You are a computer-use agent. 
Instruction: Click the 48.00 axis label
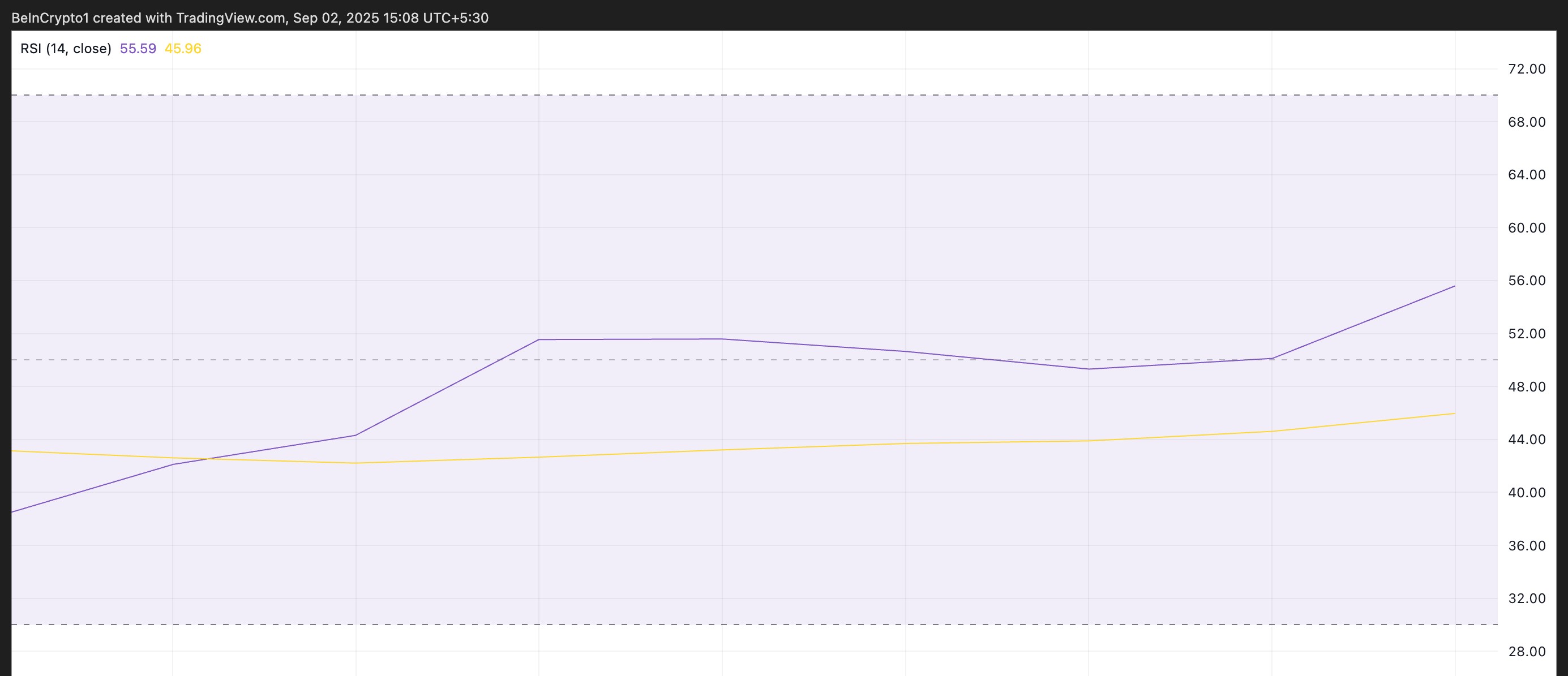1527,386
